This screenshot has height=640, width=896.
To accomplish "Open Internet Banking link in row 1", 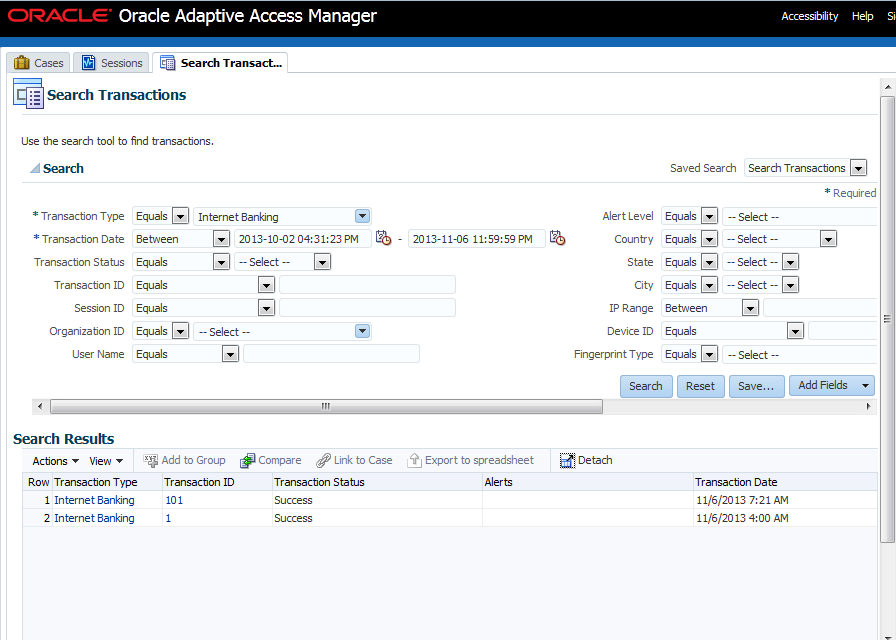I will click(x=94, y=500).
